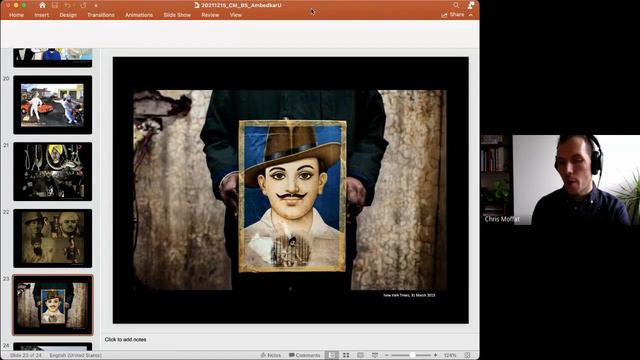Click the user account icon at top right
The height and width of the screenshot is (360, 640).
click(x=471, y=5)
